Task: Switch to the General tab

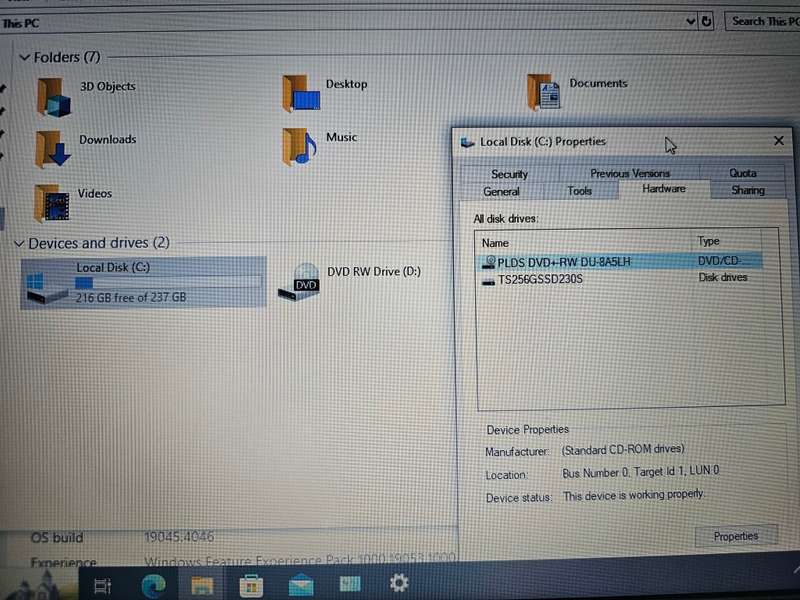Action: (502, 192)
